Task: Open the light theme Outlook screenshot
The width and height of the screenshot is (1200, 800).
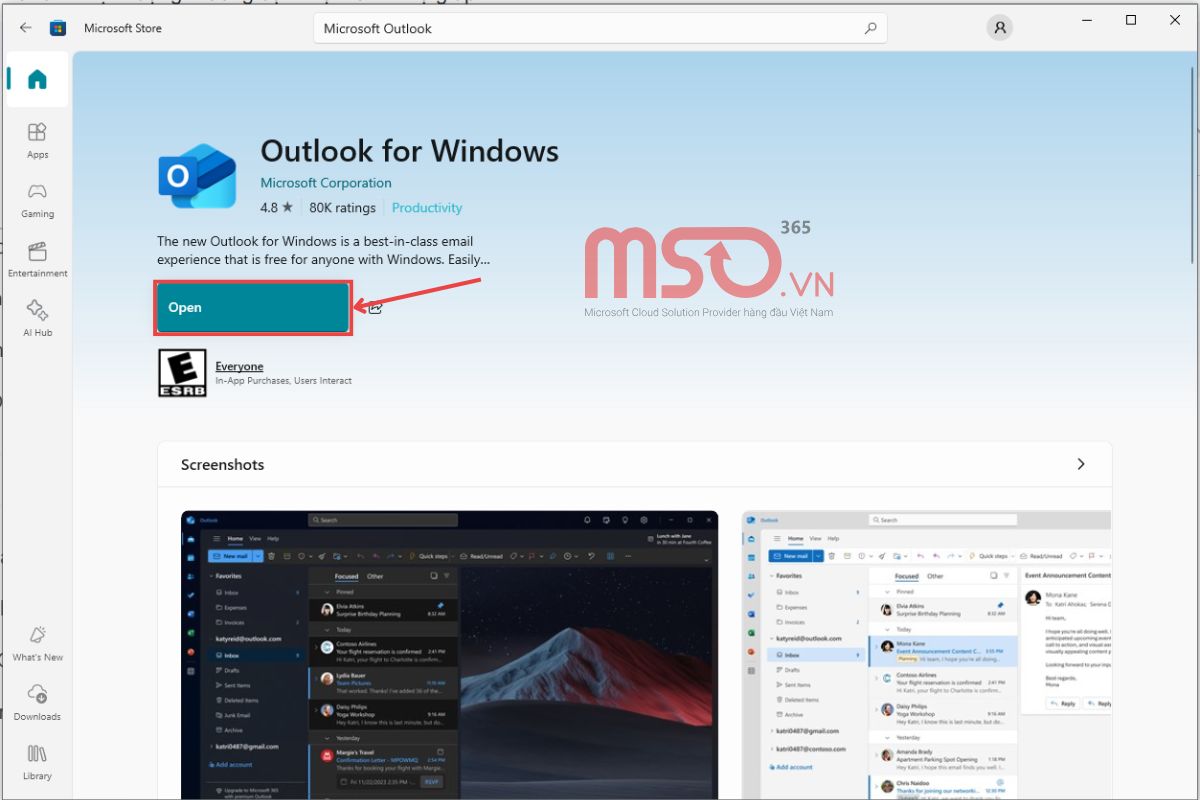Action: pyautogui.click(x=927, y=655)
